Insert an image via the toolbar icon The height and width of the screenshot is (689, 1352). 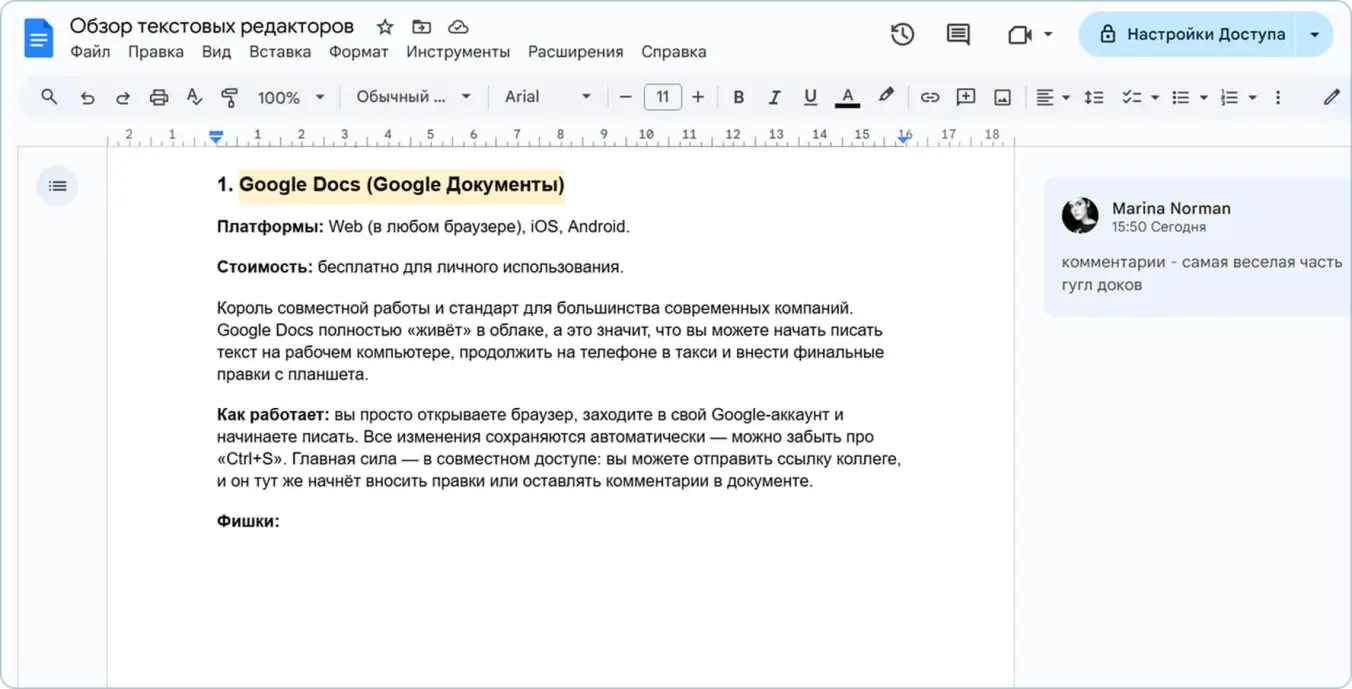click(x=1001, y=97)
